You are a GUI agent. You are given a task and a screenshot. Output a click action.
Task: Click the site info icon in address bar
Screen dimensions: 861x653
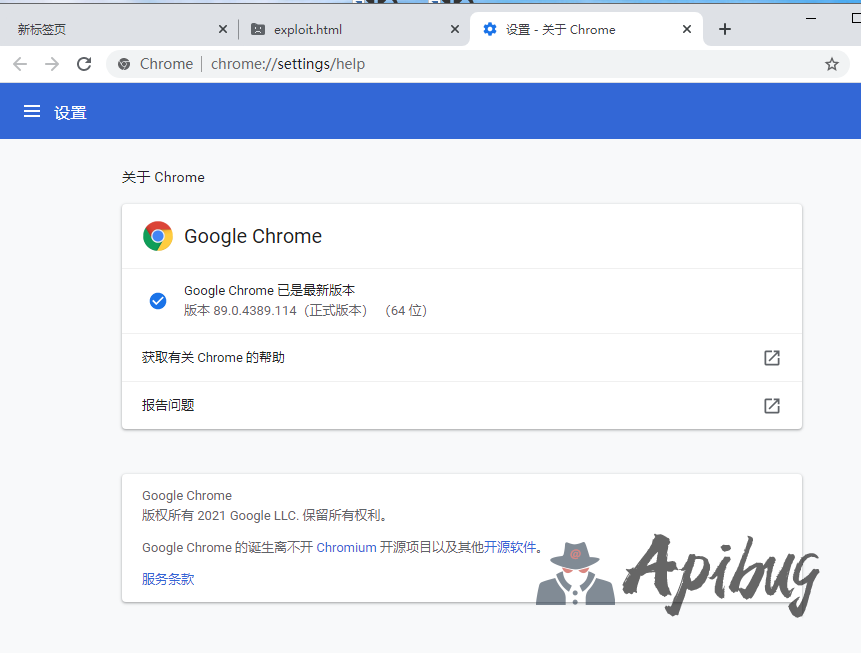[x=124, y=64]
